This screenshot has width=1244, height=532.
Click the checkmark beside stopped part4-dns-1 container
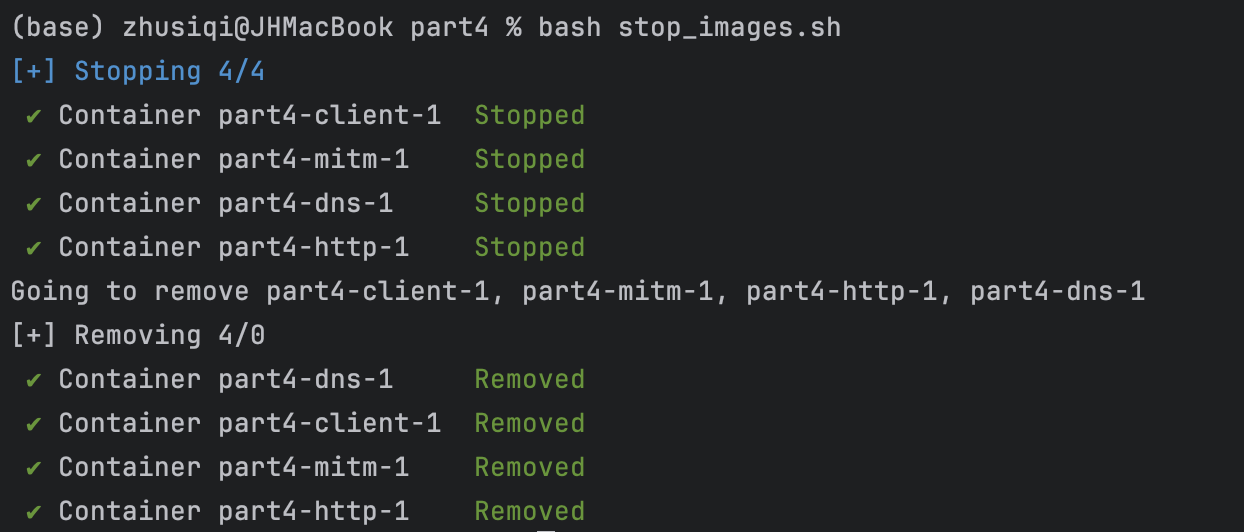34,204
